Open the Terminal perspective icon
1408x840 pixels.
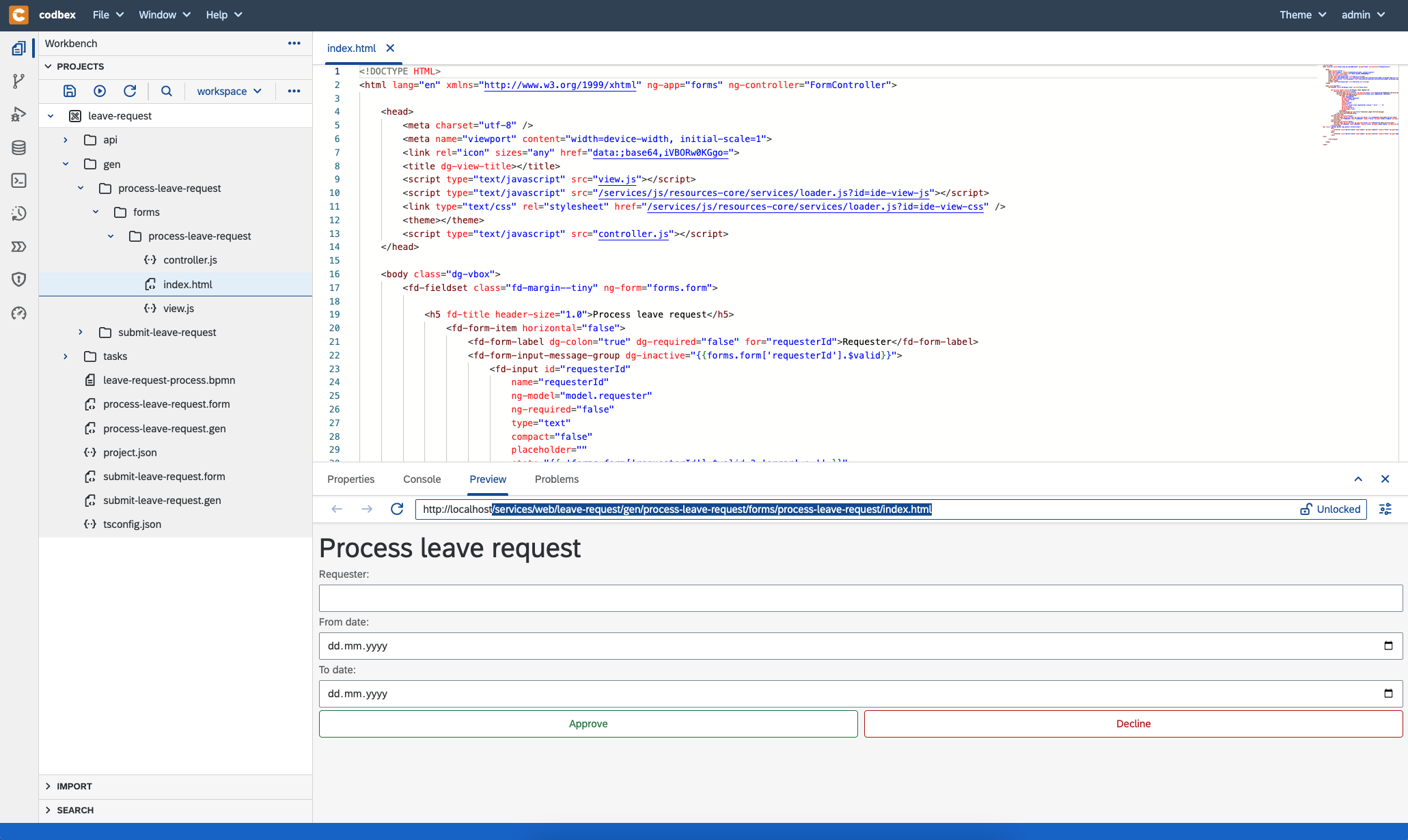click(x=19, y=180)
